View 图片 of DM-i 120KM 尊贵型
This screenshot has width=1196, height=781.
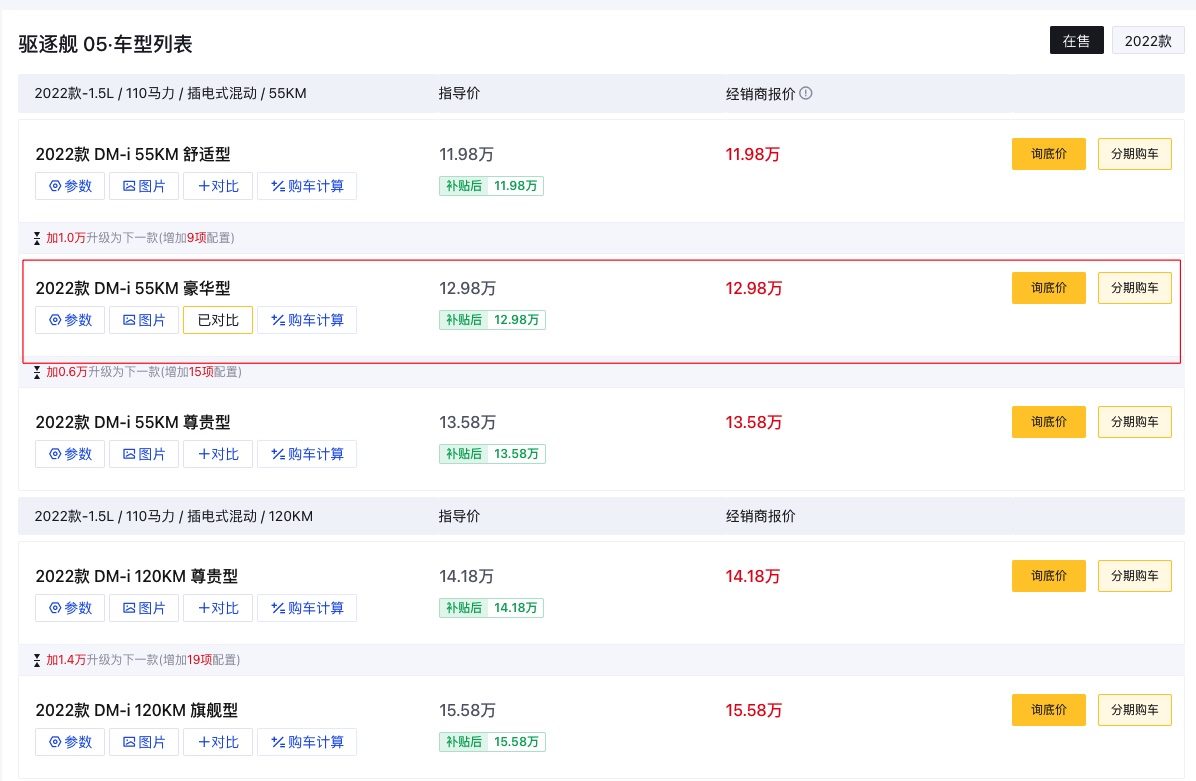[x=144, y=609]
